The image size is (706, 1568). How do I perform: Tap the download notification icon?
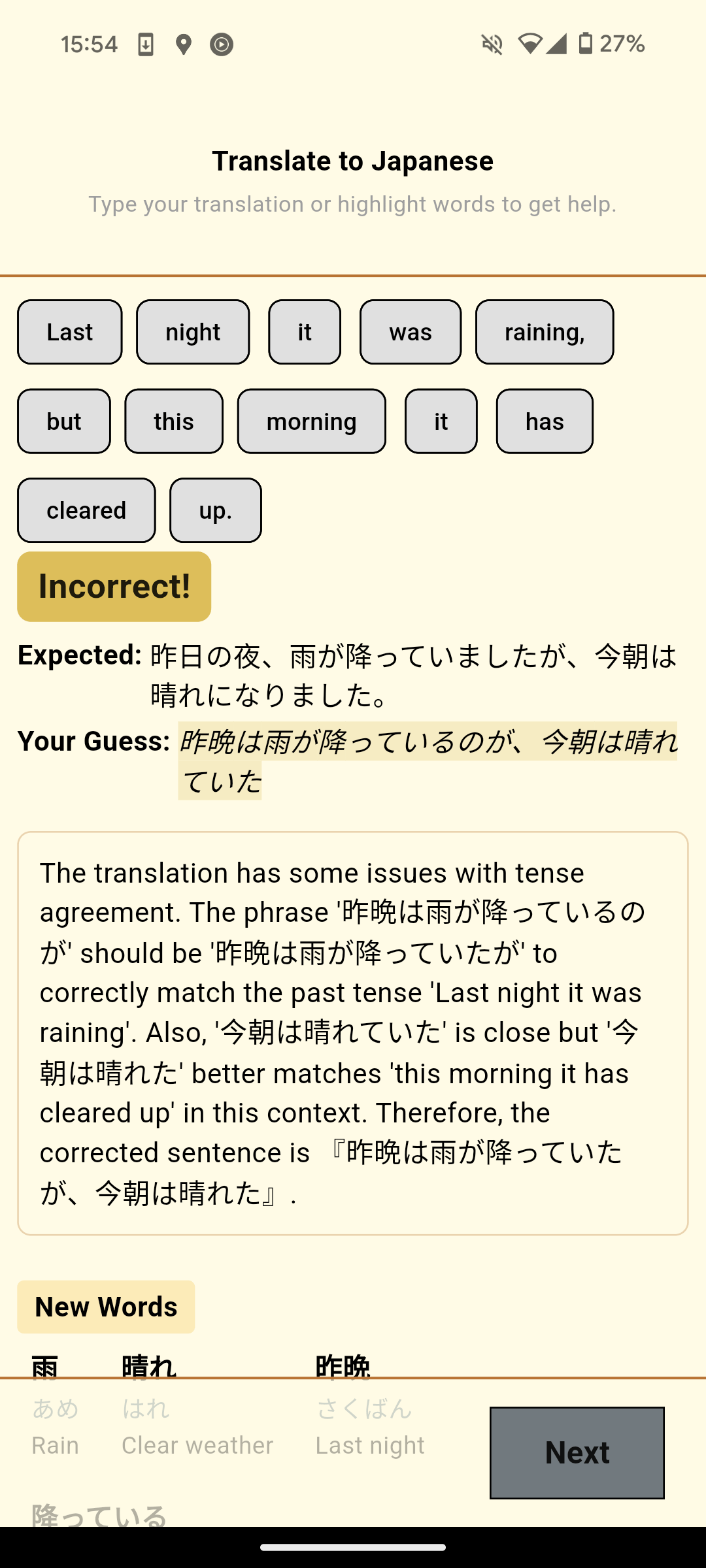[146, 44]
